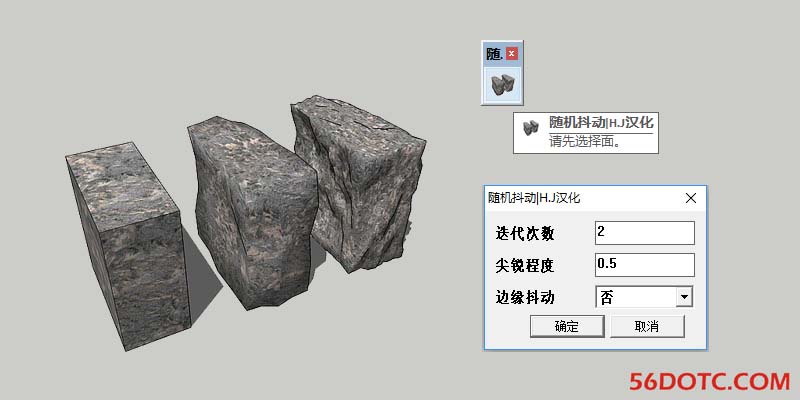
Task: Click the floating toolbar title 随
Action: (494, 54)
